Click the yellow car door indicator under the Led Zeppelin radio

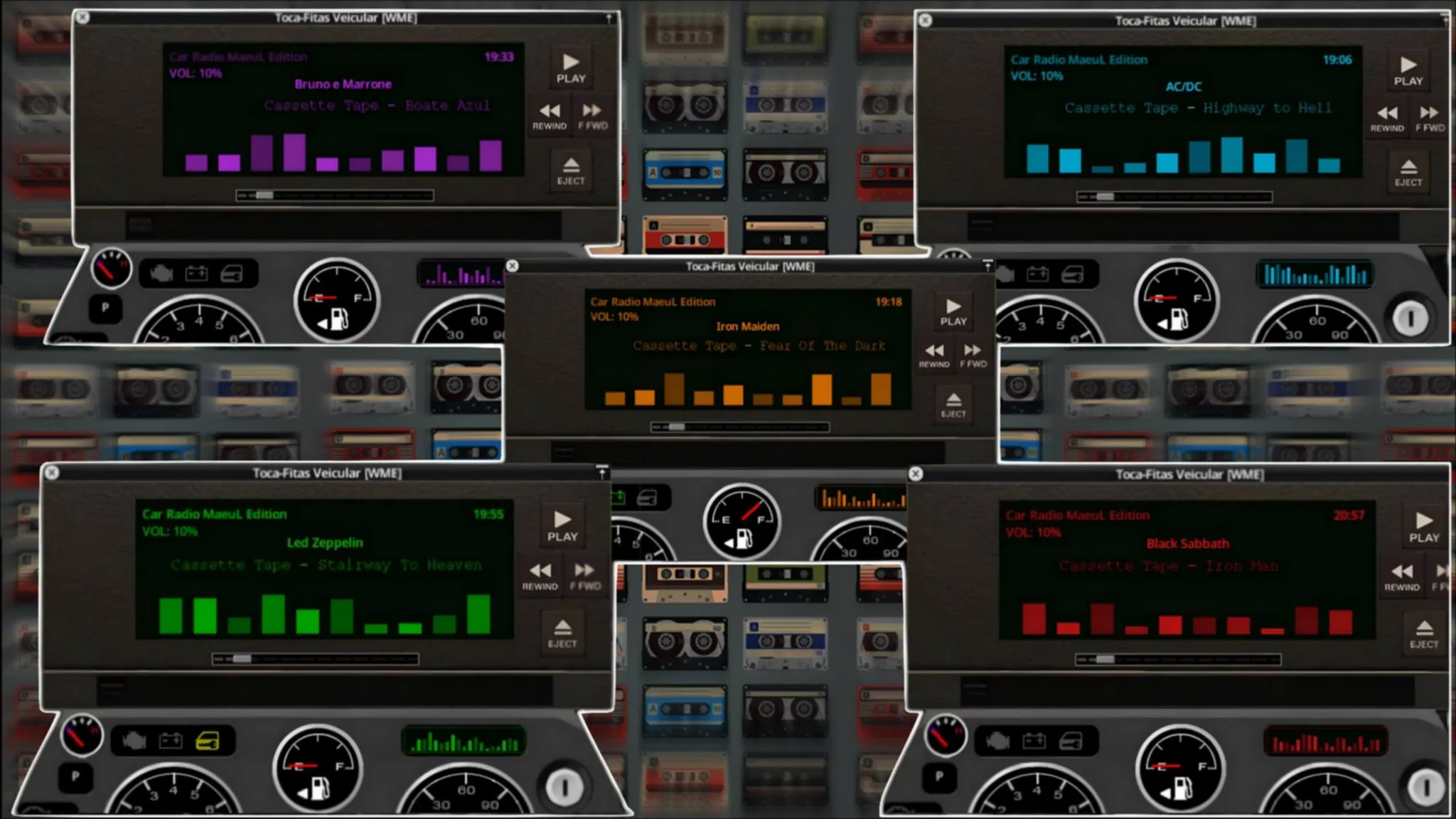point(208,742)
